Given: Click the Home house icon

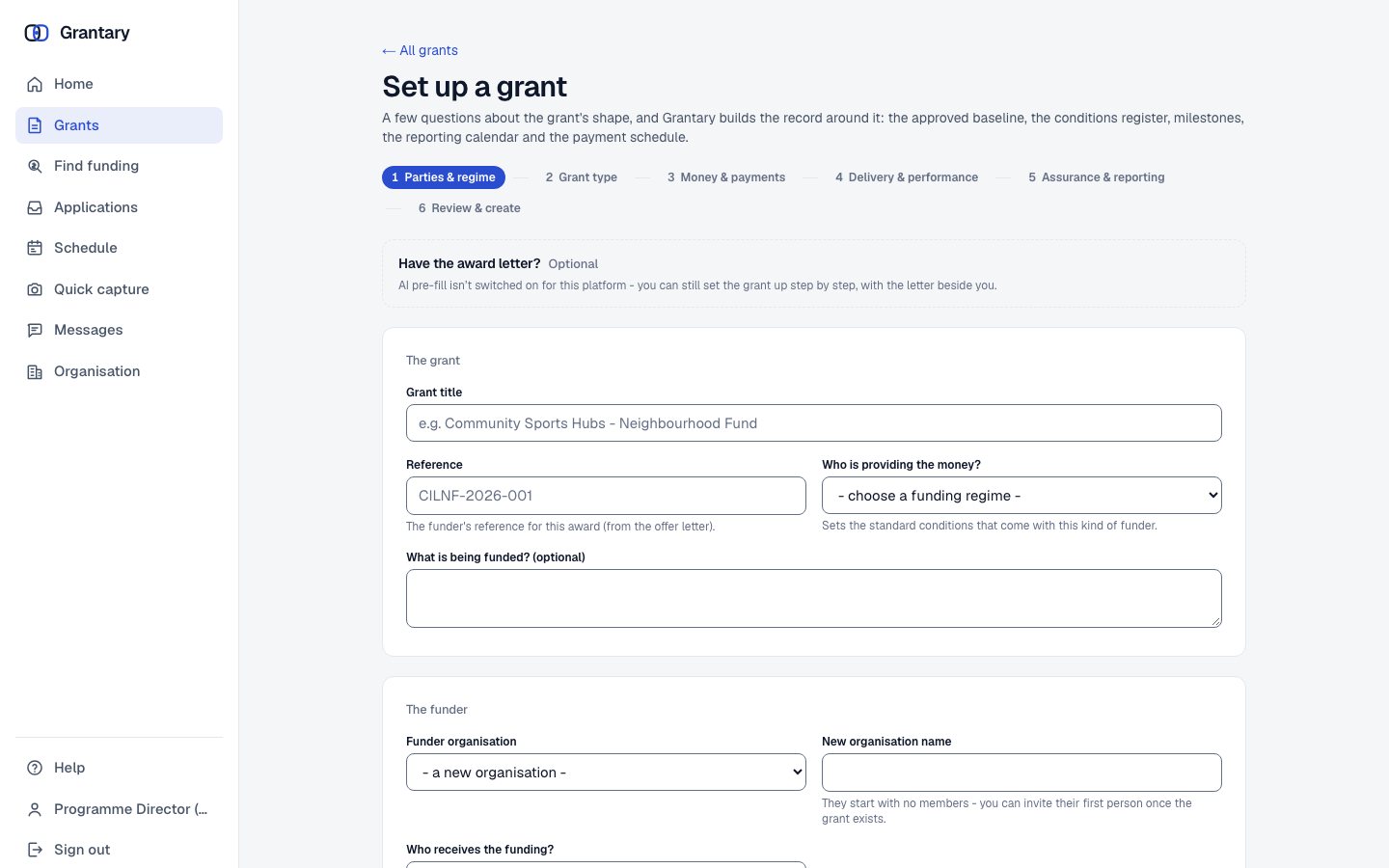Looking at the screenshot, I should click(x=35, y=84).
